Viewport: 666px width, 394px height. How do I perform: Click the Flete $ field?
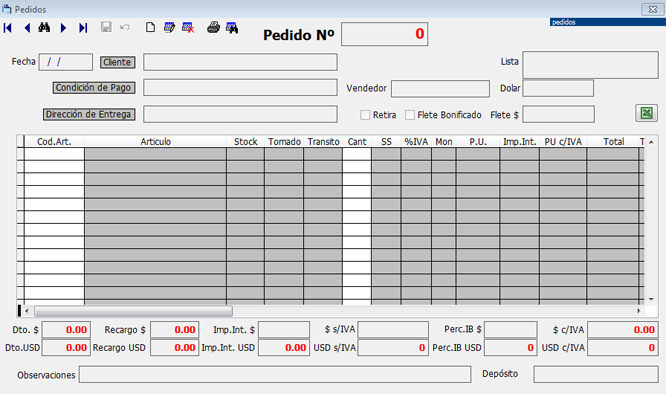coord(559,115)
